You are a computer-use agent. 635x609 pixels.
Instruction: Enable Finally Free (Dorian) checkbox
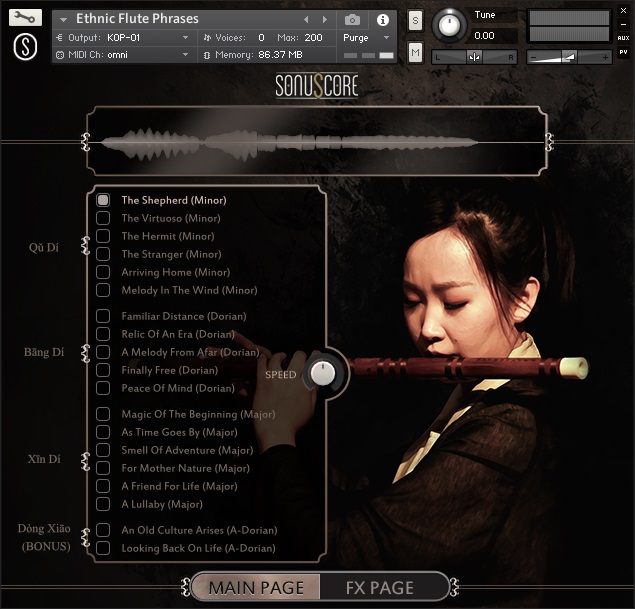click(103, 370)
